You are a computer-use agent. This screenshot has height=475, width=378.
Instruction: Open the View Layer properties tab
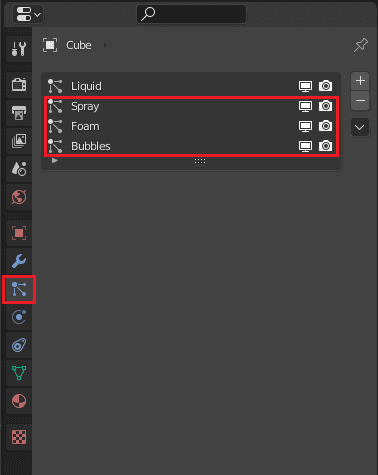tap(19, 141)
